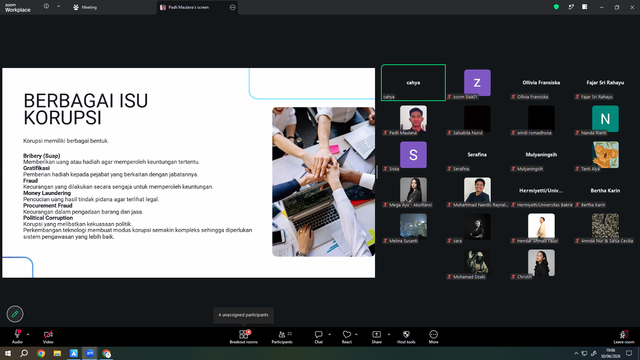Viewport: 640px width, 360px height.
Task: Select the Bertha Karin participant tile
Action: coord(605,191)
